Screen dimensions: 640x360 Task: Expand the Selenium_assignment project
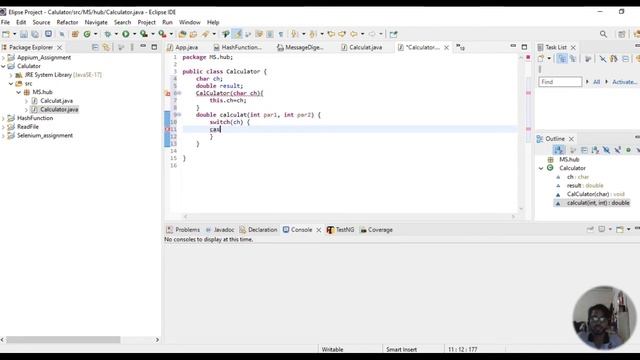pyautogui.click(x=4, y=136)
